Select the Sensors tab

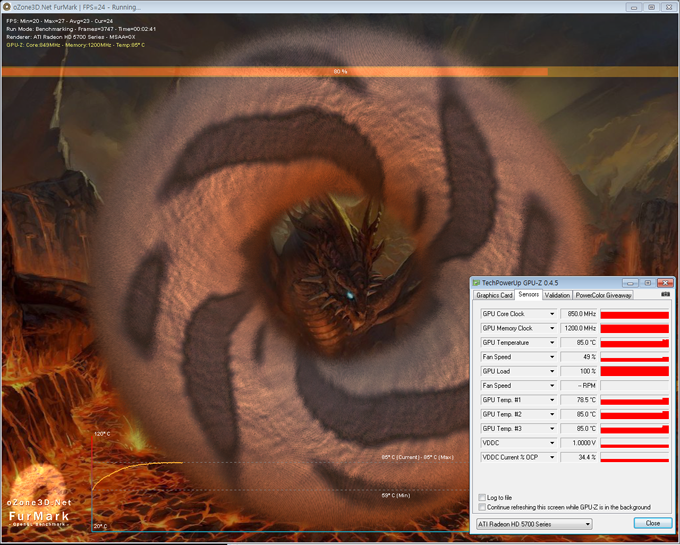pyautogui.click(x=528, y=294)
